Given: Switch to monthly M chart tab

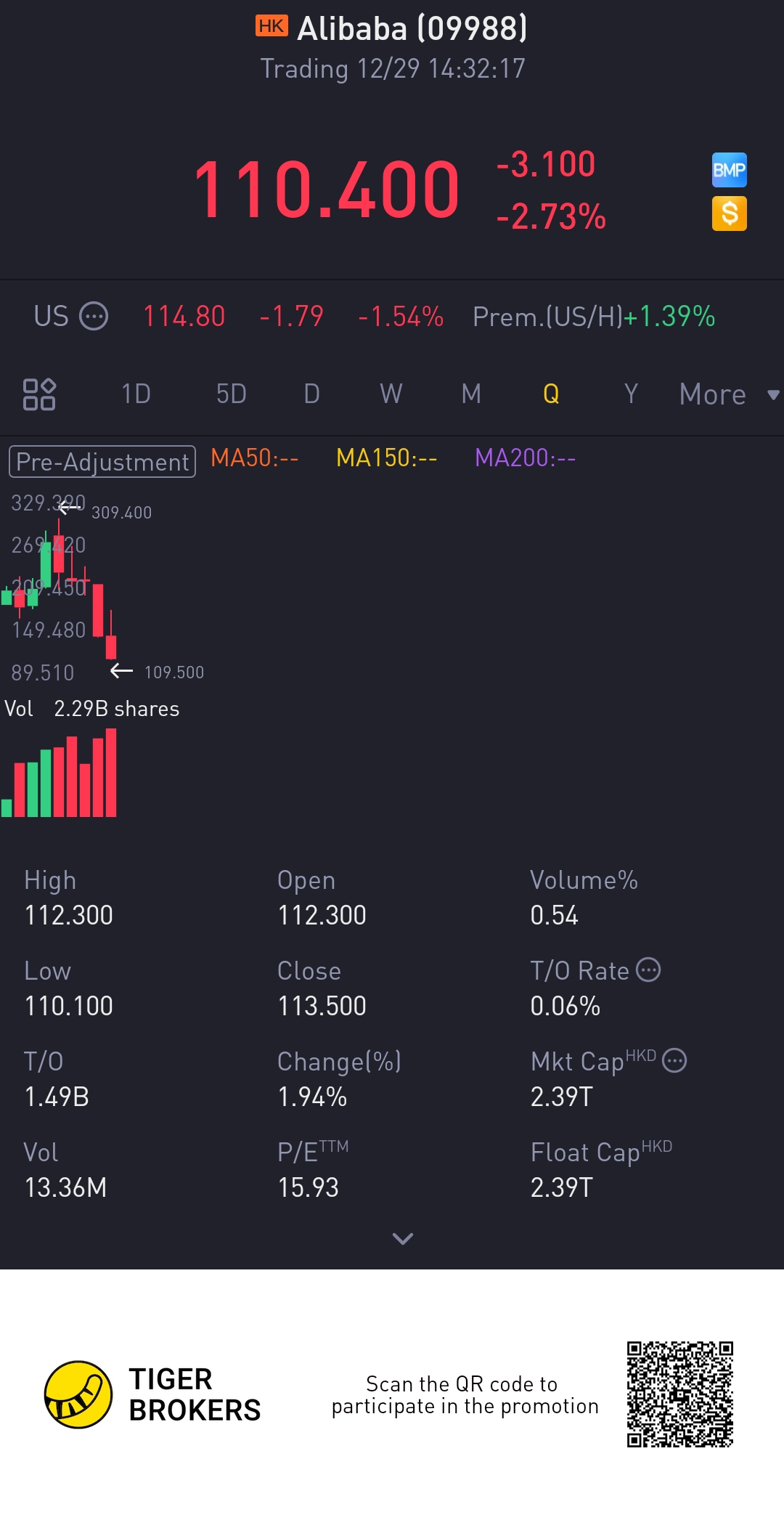Looking at the screenshot, I should click(x=471, y=394).
